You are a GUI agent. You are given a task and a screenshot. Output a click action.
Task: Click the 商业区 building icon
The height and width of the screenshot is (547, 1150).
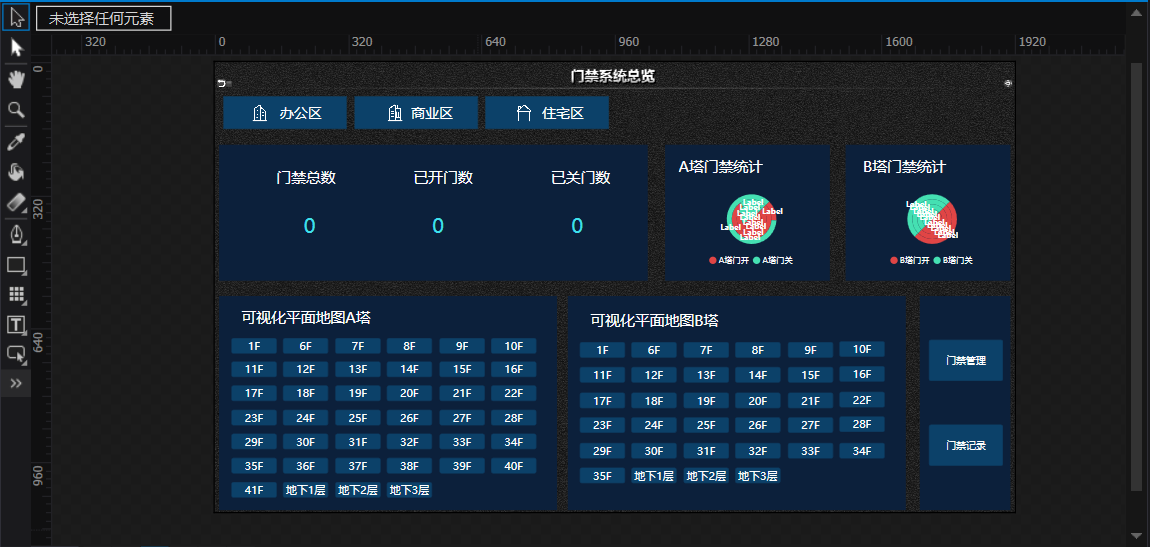[x=395, y=113]
